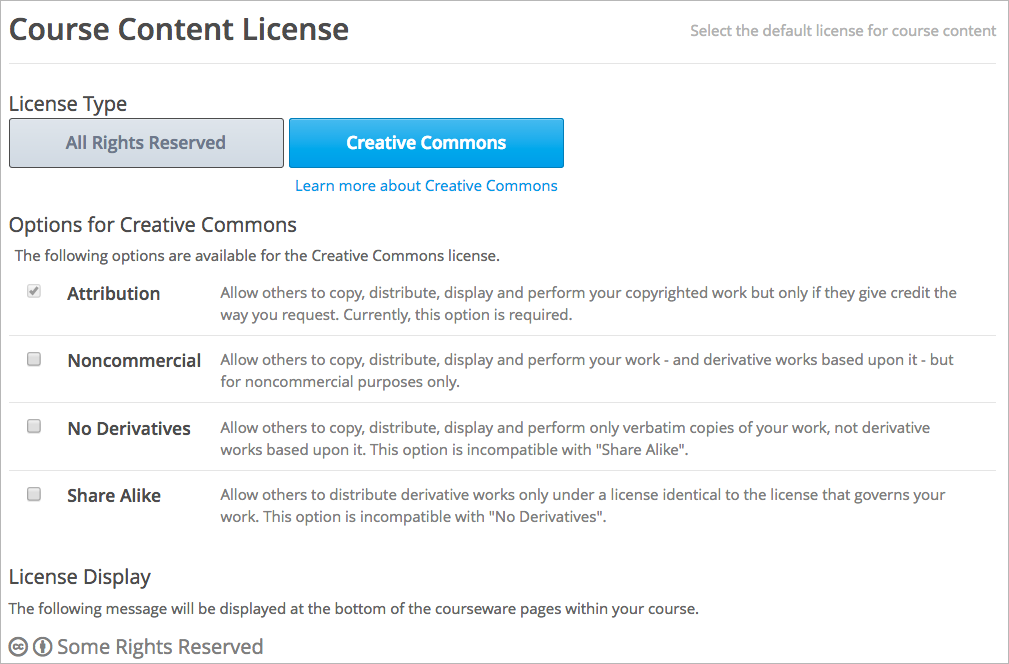Click the Course Content License heading

pyautogui.click(x=179, y=30)
